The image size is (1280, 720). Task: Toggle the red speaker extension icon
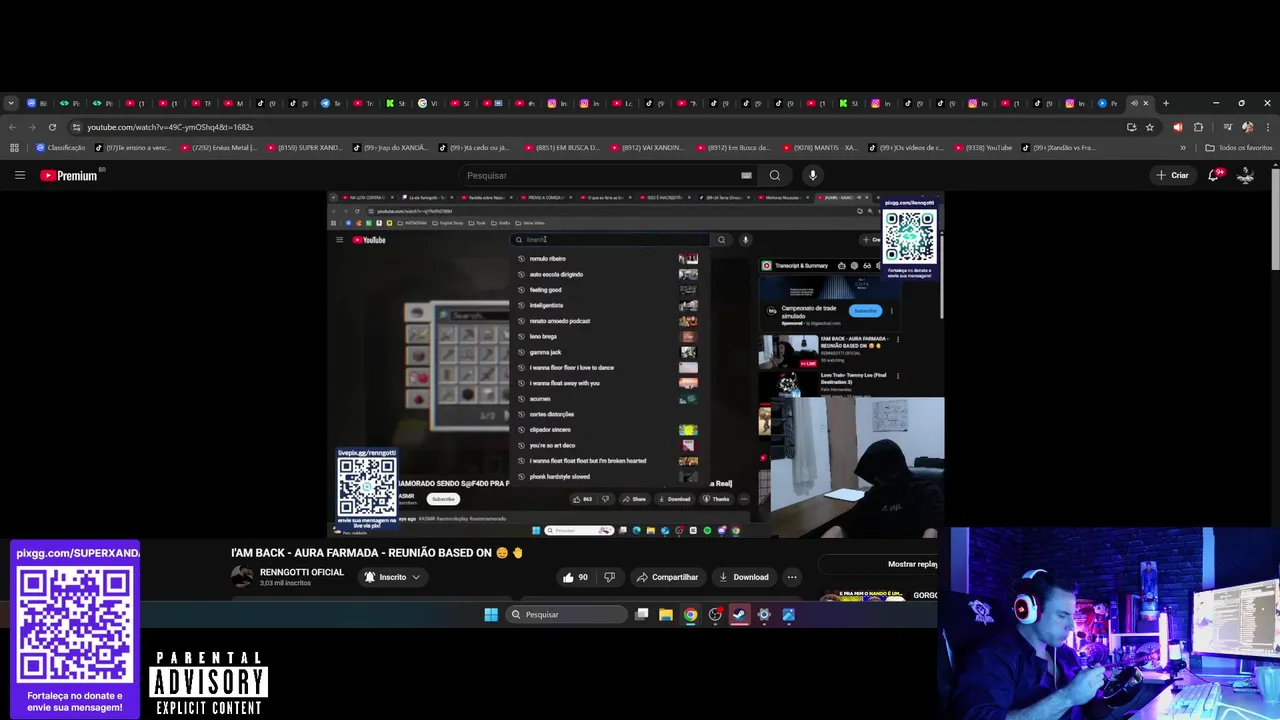click(x=1177, y=127)
